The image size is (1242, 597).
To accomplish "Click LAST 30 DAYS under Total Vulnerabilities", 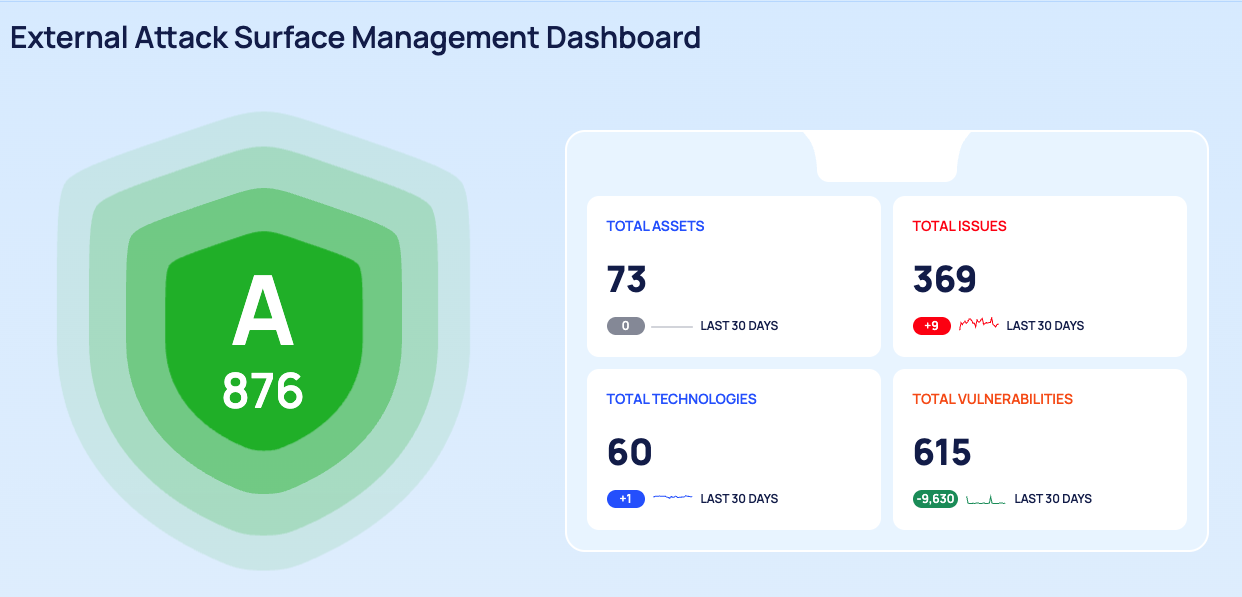I will click(x=1053, y=499).
